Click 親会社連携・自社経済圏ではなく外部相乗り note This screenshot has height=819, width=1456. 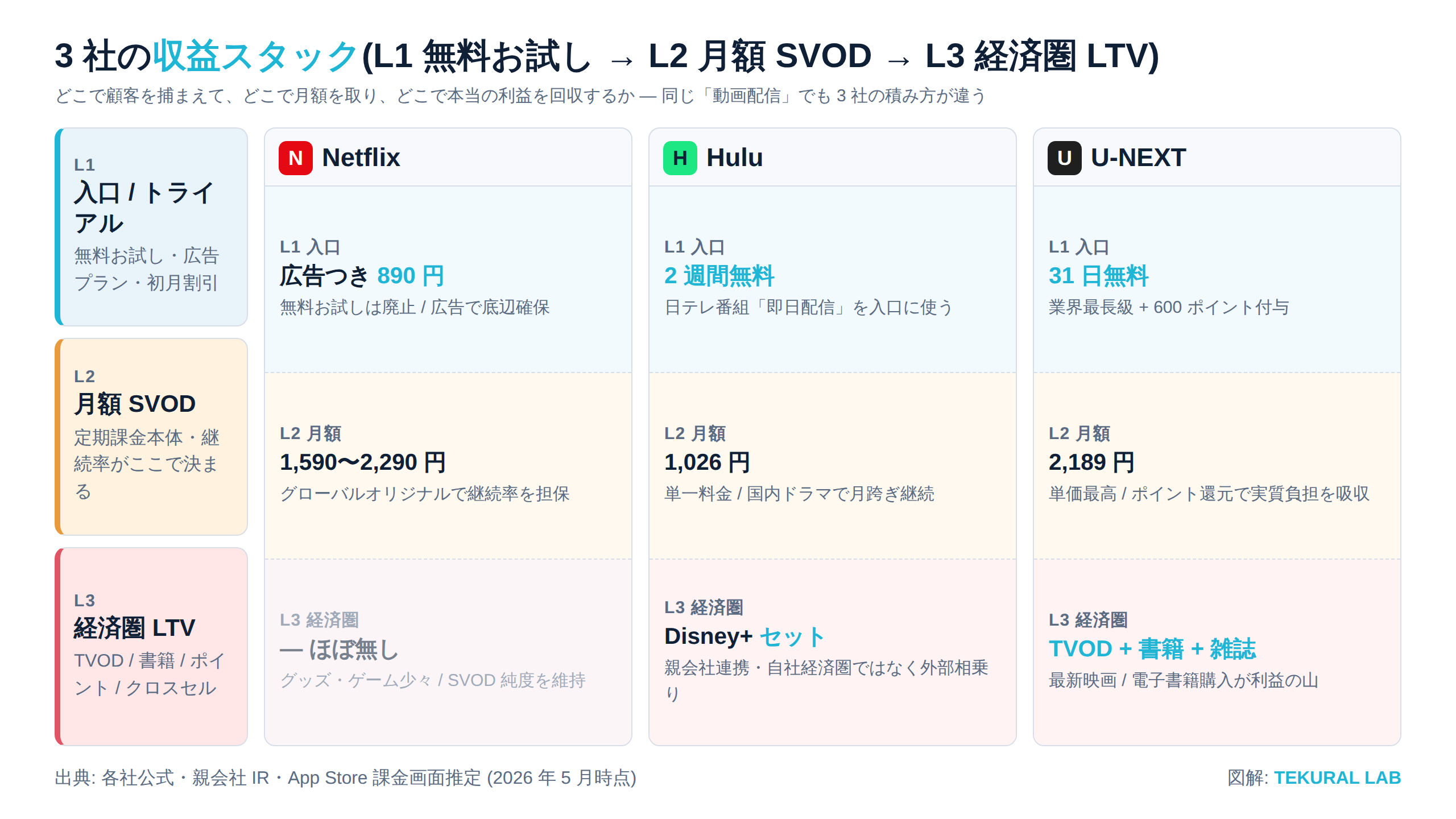point(826,680)
